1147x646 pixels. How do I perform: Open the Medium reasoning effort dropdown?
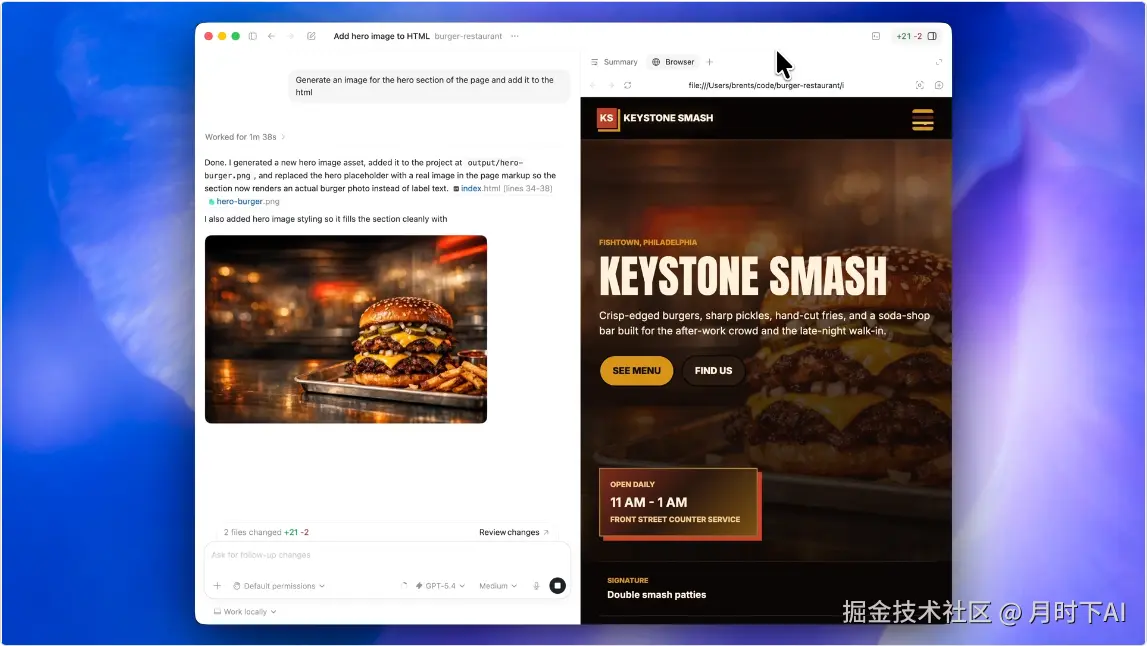[x=498, y=586]
